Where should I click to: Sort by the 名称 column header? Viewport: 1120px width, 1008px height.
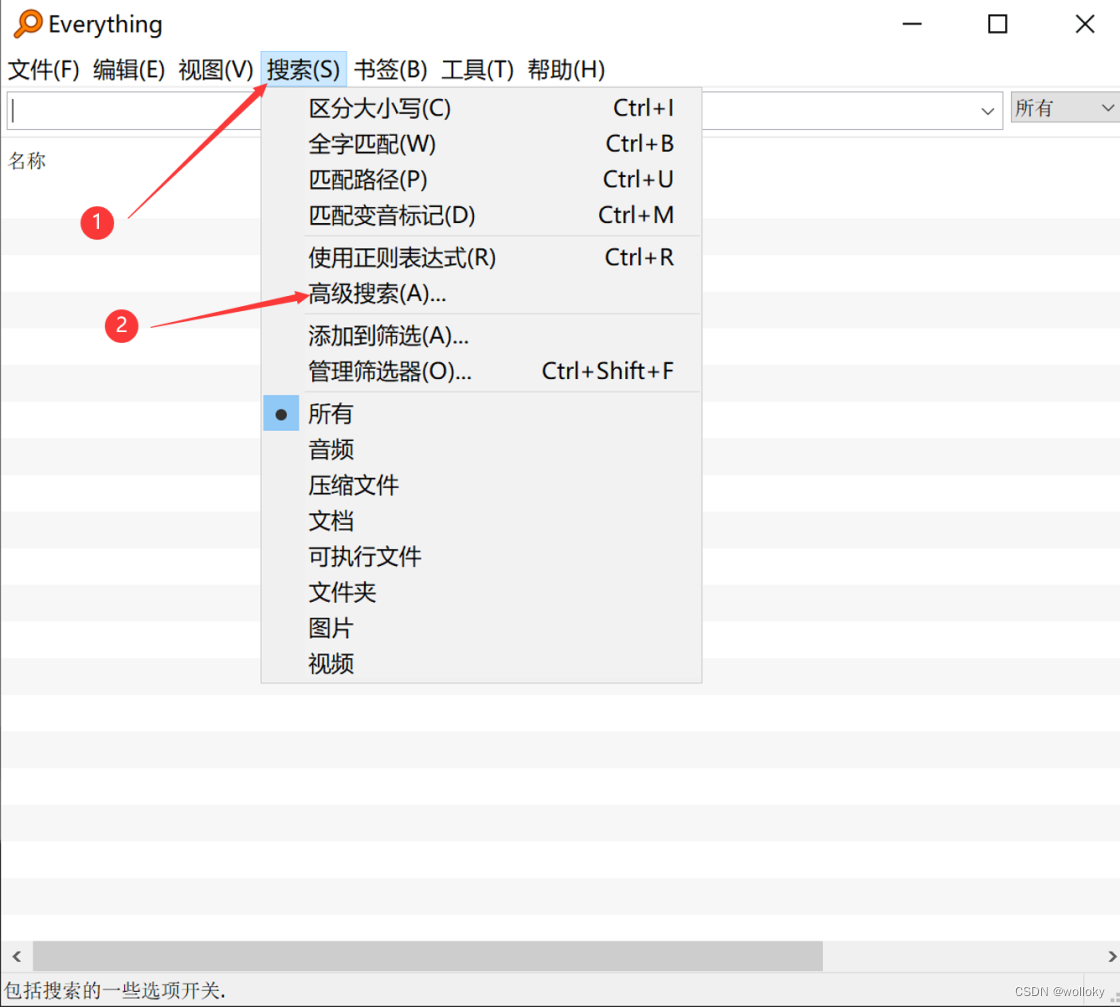[27, 161]
